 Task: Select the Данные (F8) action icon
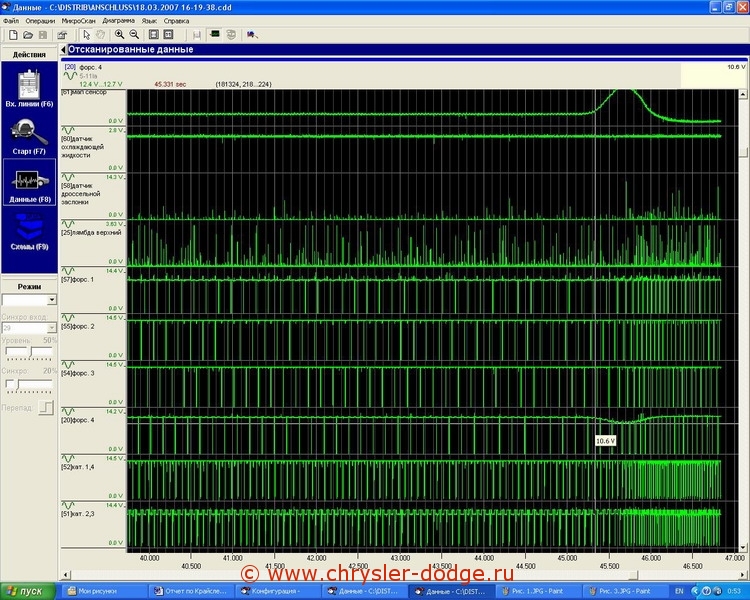(x=29, y=182)
